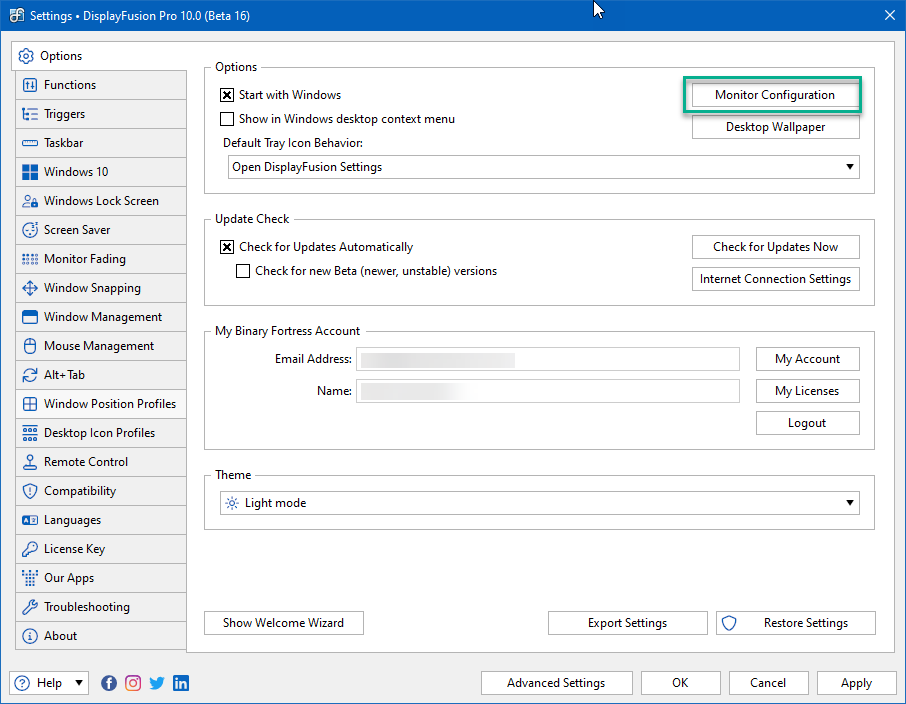Launch Show Welcome Wizard
The width and height of the screenshot is (906, 704).
(x=284, y=623)
